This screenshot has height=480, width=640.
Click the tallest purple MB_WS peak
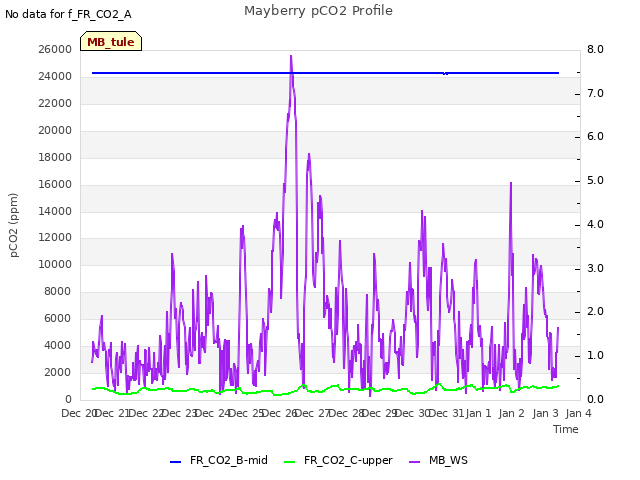291,57
